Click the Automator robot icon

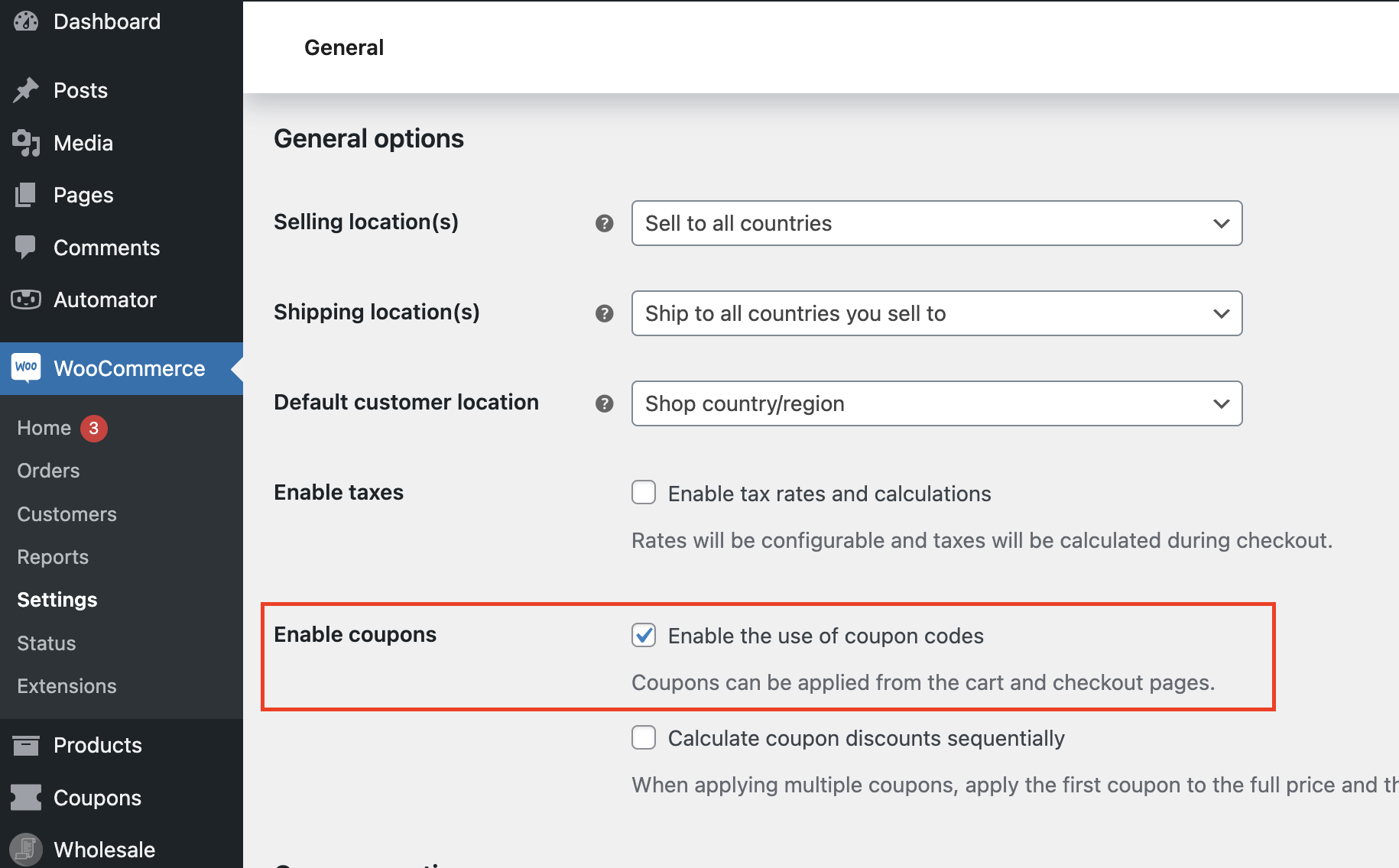(x=26, y=300)
